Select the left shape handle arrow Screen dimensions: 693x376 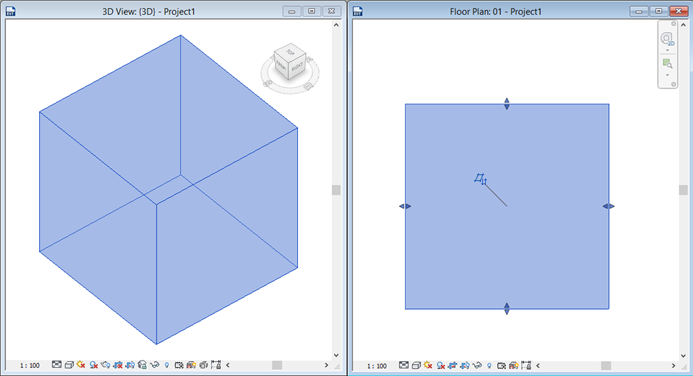tap(405, 206)
